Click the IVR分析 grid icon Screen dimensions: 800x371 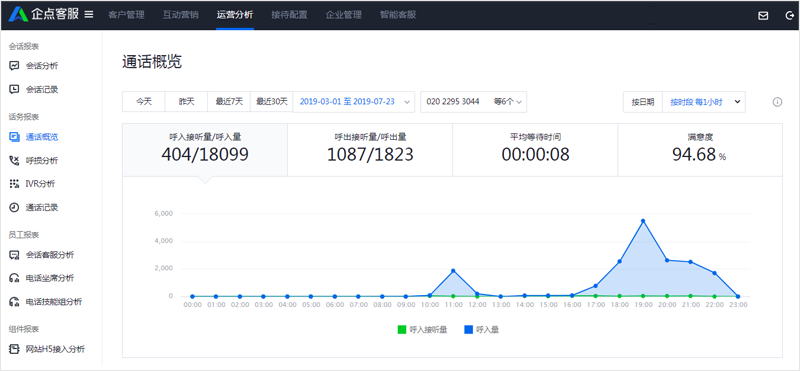(14, 184)
